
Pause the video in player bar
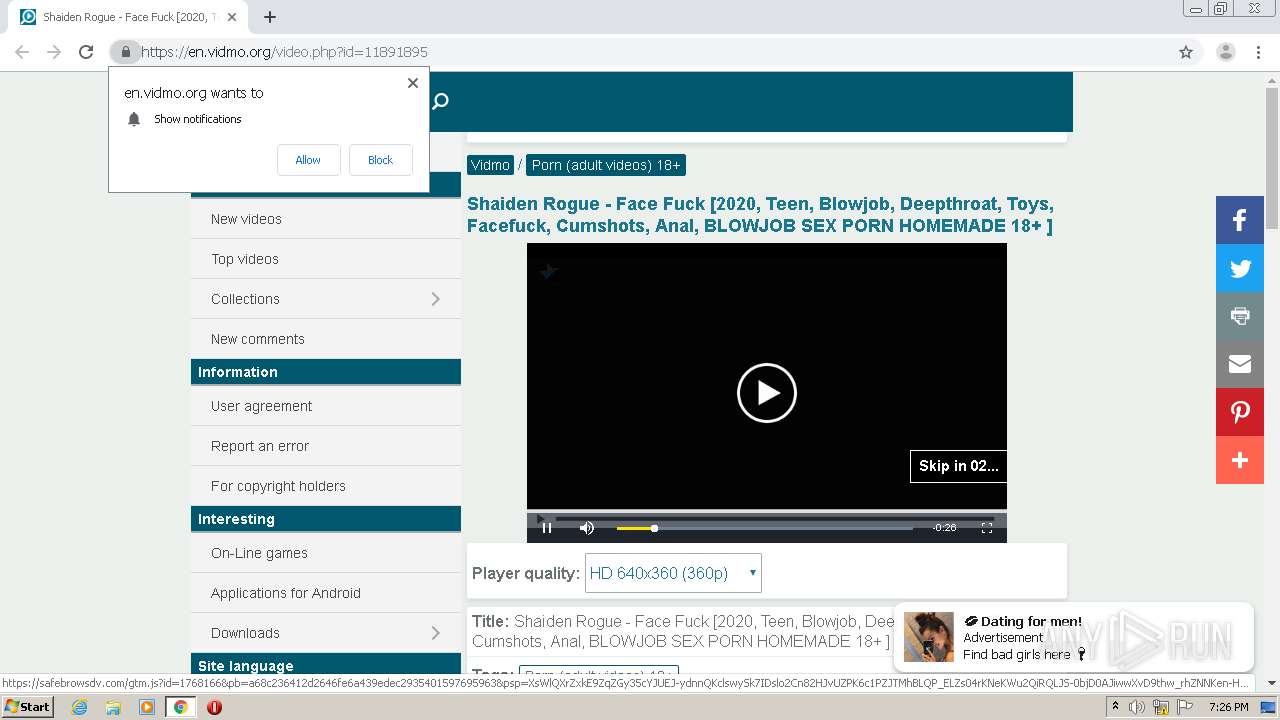point(547,528)
